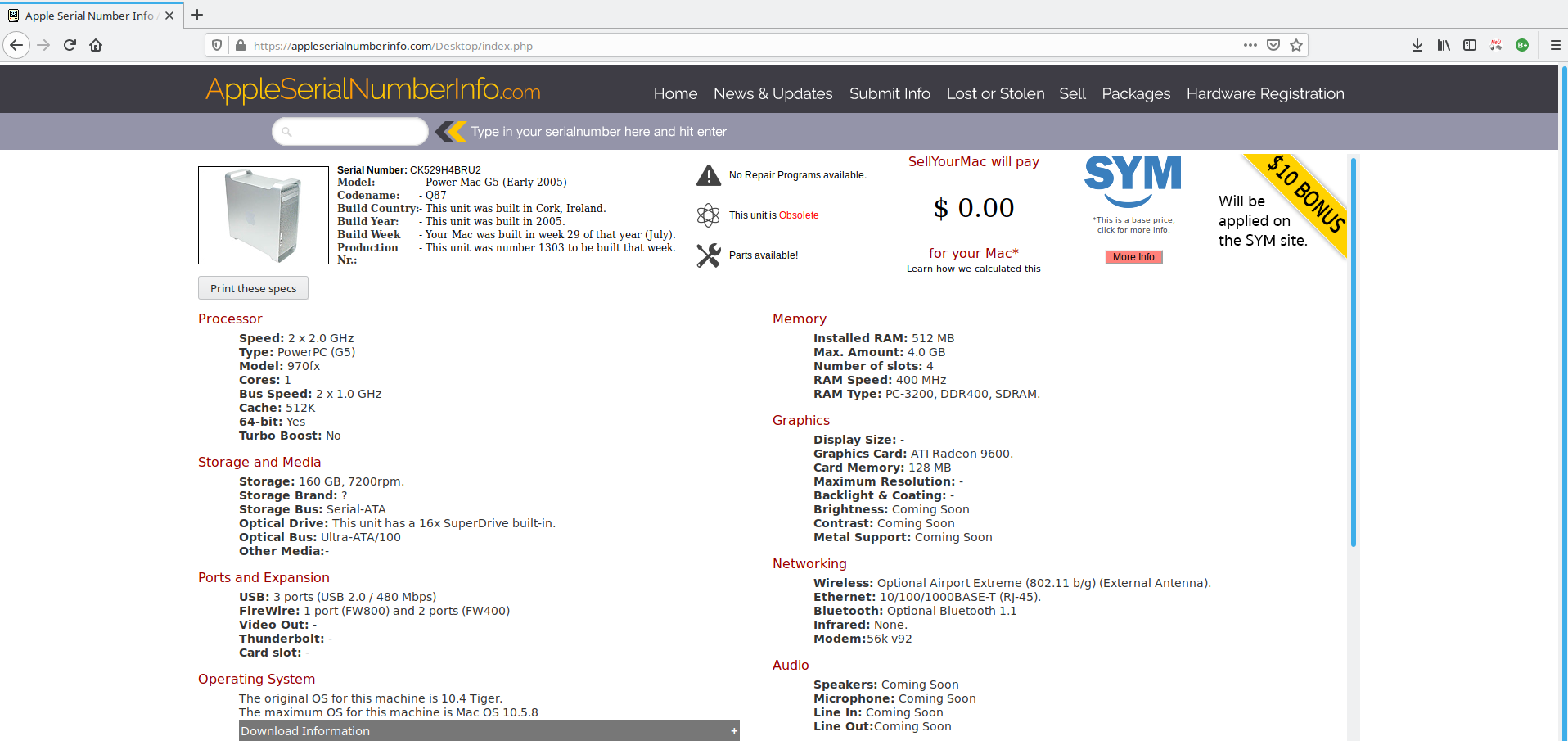
Task: Save page to Pocket icon
Action: (x=1273, y=45)
